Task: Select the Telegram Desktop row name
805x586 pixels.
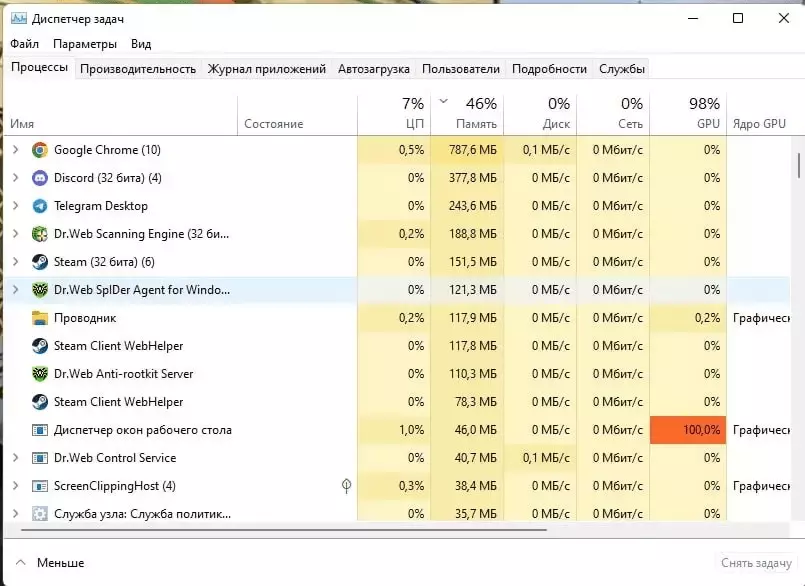Action: (x=101, y=206)
